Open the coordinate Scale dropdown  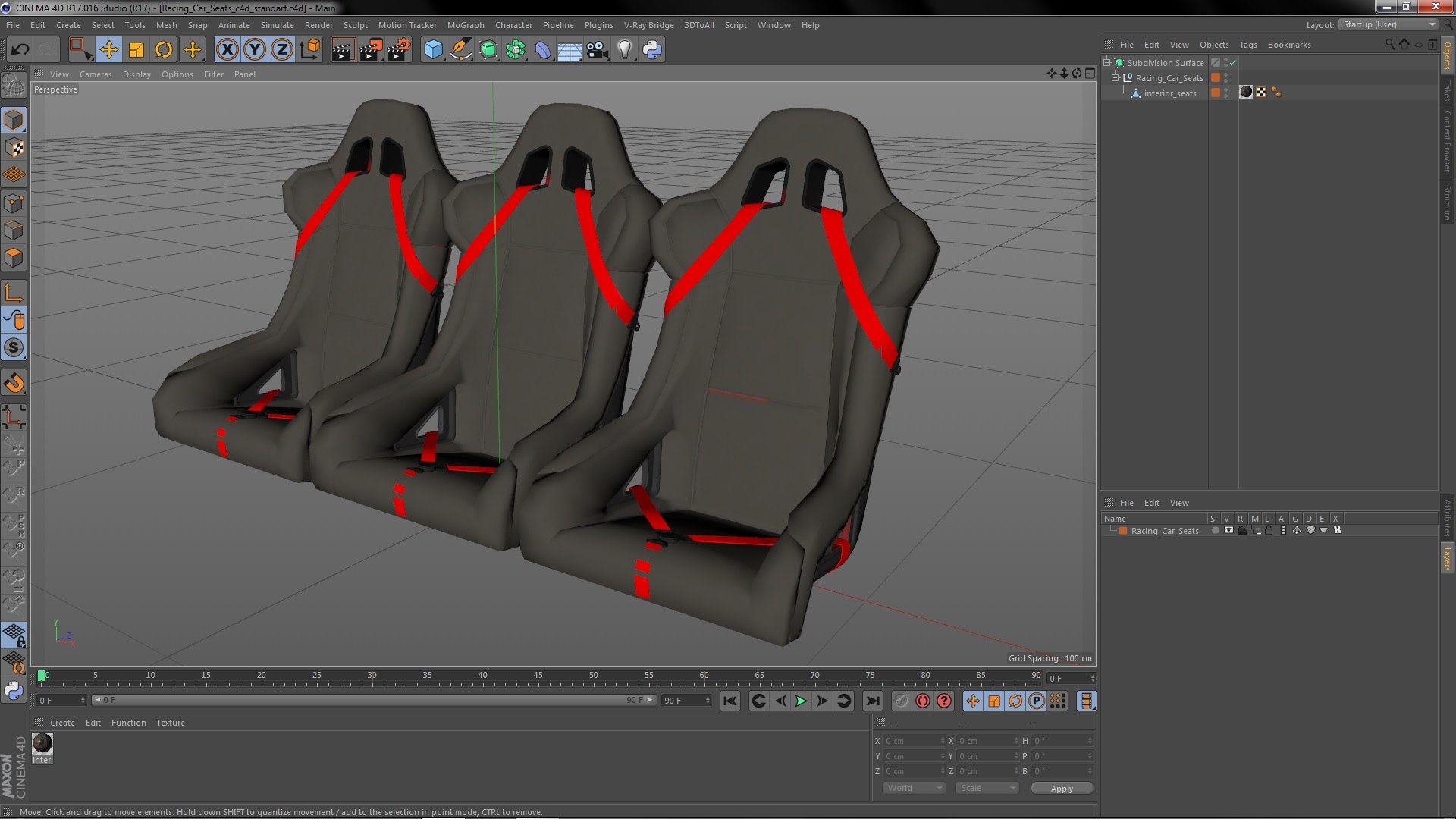coord(987,788)
